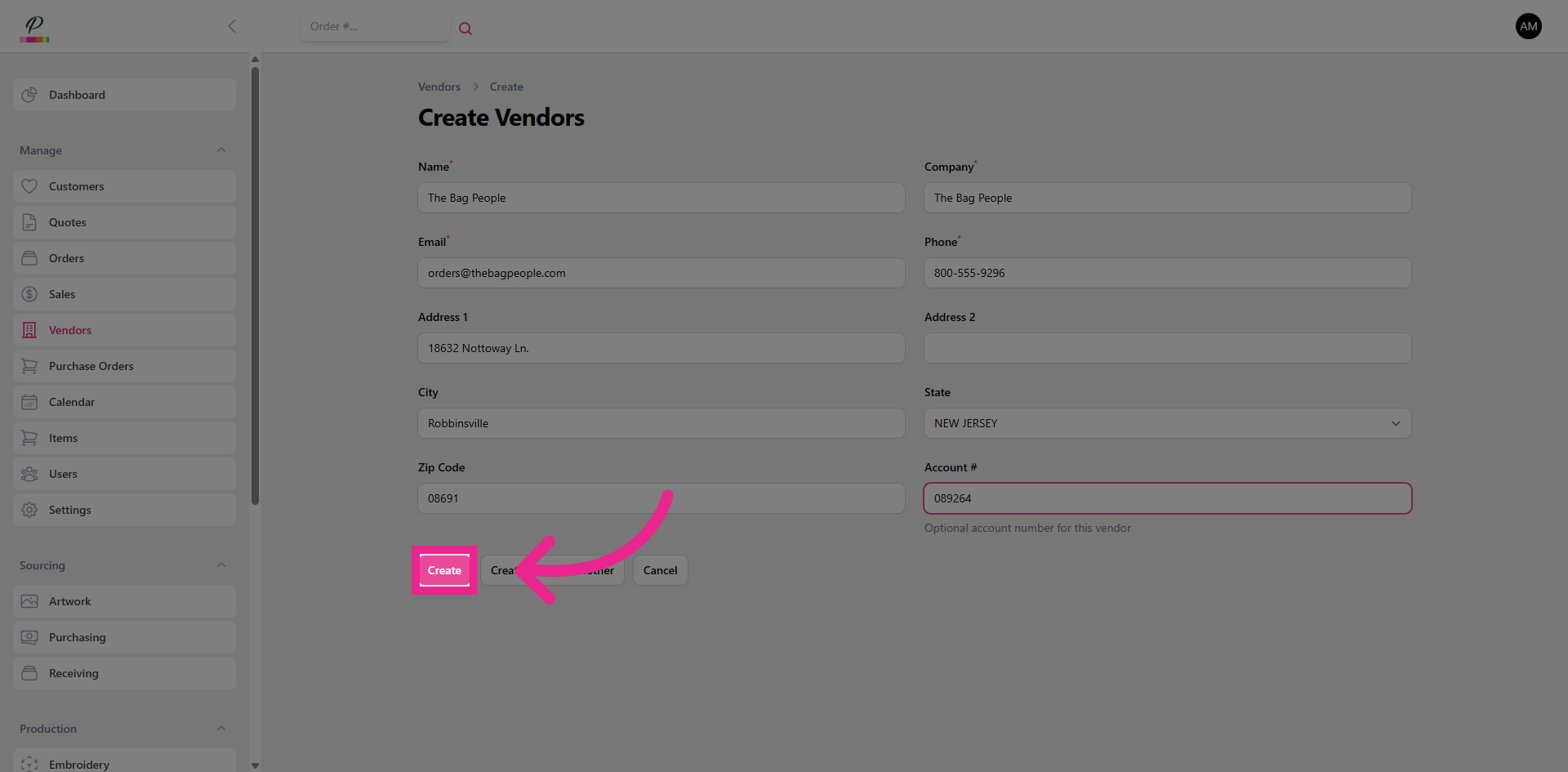This screenshot has width=1568, height=772.
Task: Click the search magnifier icon
Action: 465,28
